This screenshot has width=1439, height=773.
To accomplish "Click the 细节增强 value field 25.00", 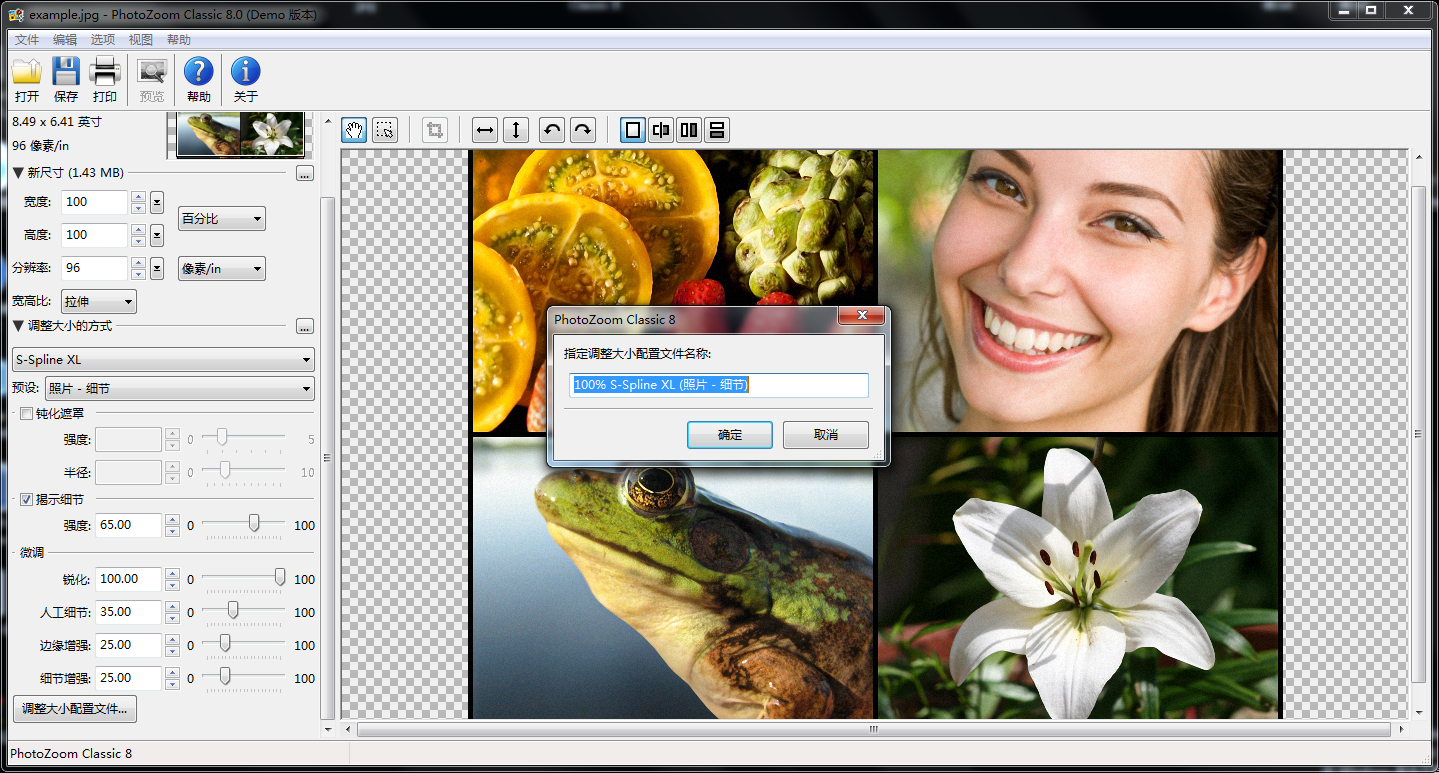I will [x=128, y=678].
